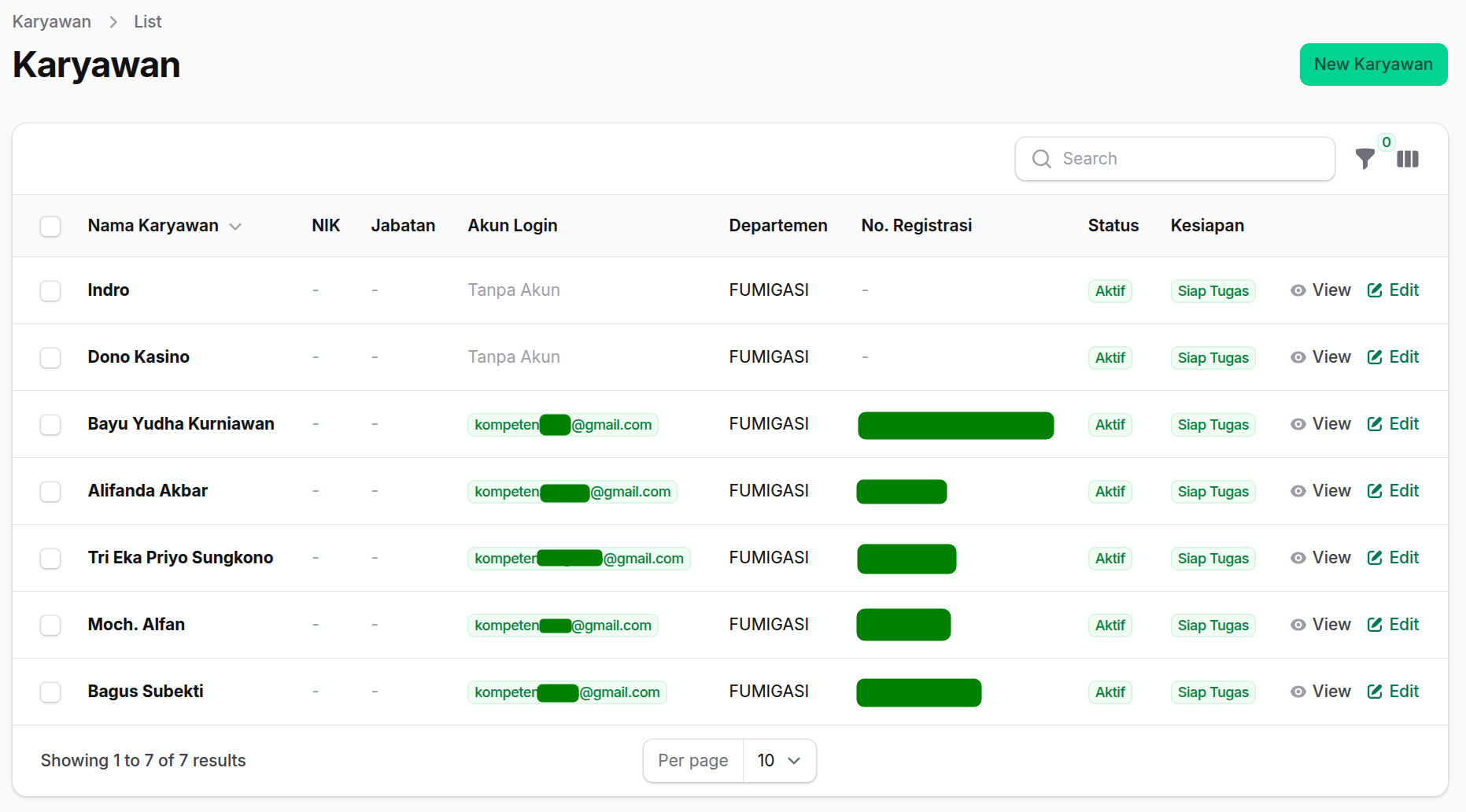Sort by Nama Karyawan column
The image size is (1466, 812).
coord(164,226)
